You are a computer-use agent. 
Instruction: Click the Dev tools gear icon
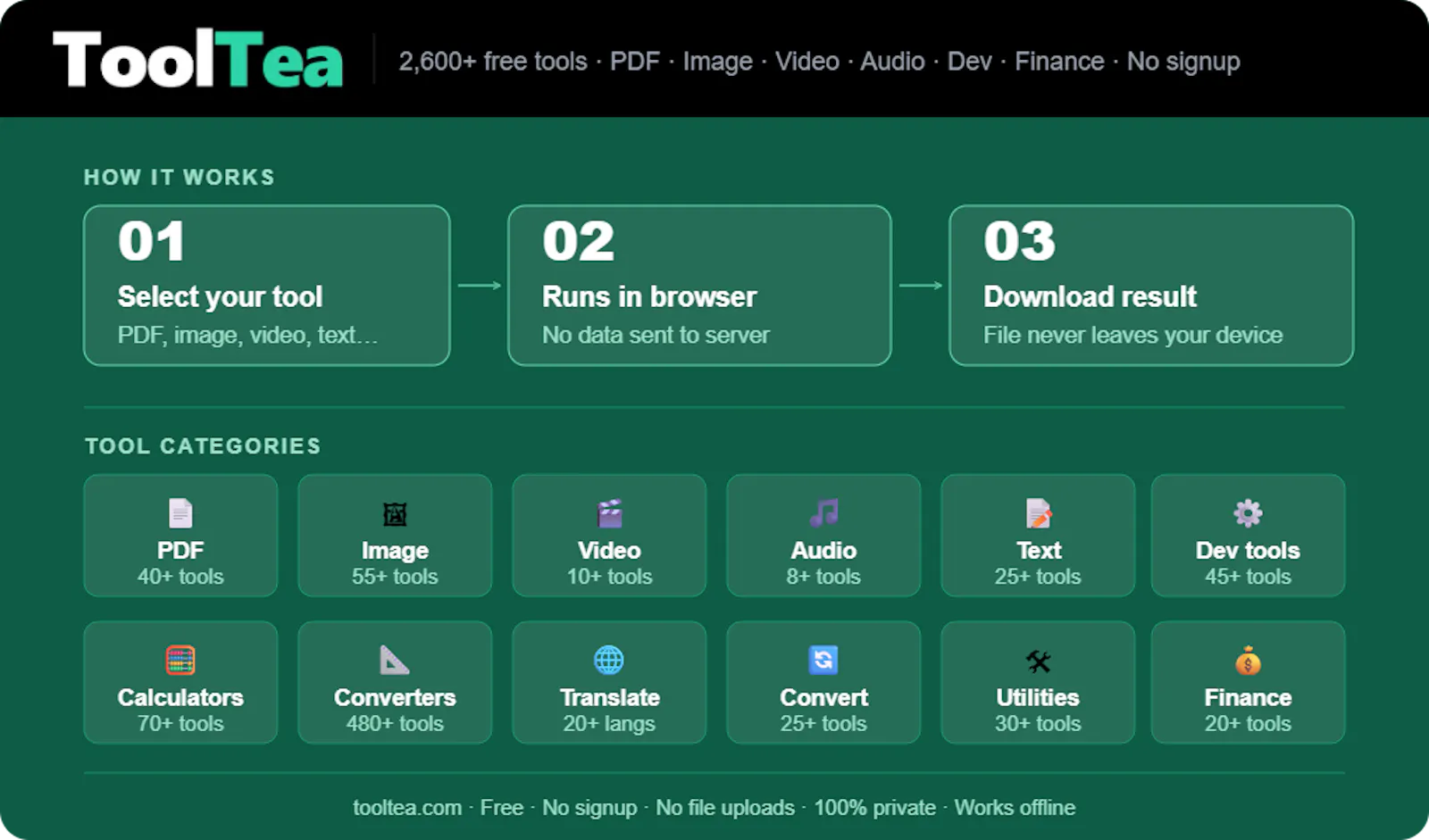[1248, 513]
